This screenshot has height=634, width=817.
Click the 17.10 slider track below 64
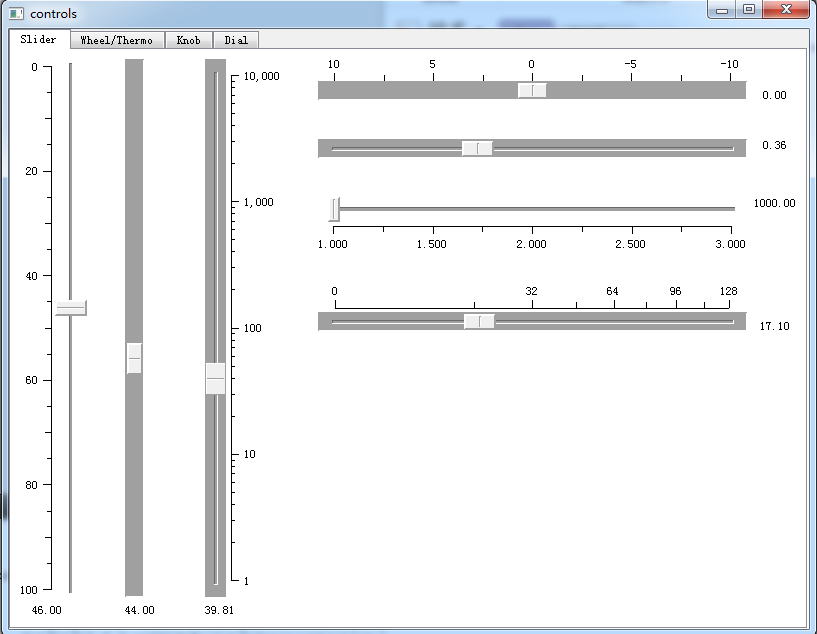614,321
